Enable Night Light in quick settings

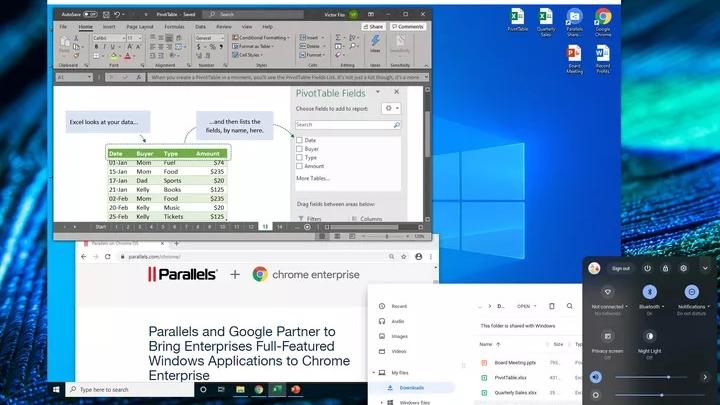click(x=649, y=336)
